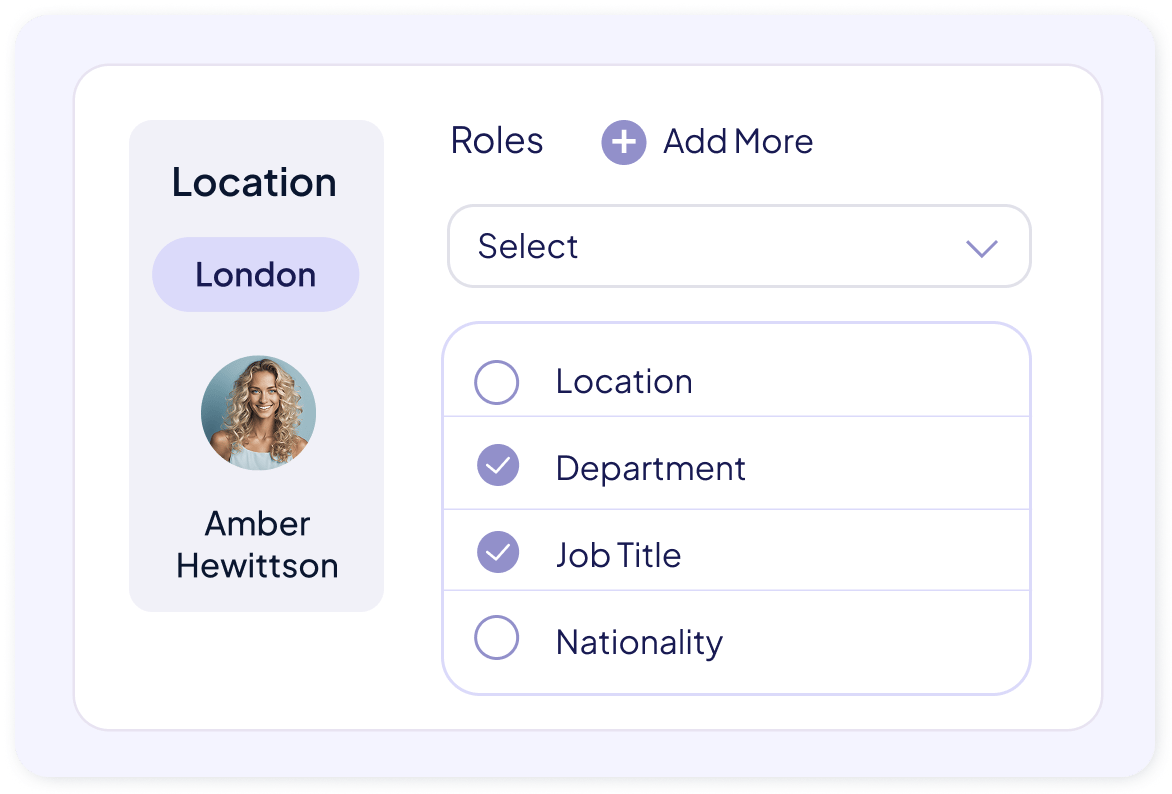Screen dimensions: 1172x794
Task: Select the Location row label in list
Action: (624, 382)
